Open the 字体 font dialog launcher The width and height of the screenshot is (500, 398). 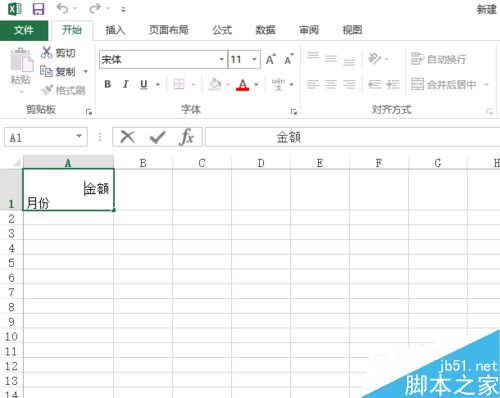[x=294, y=112]
